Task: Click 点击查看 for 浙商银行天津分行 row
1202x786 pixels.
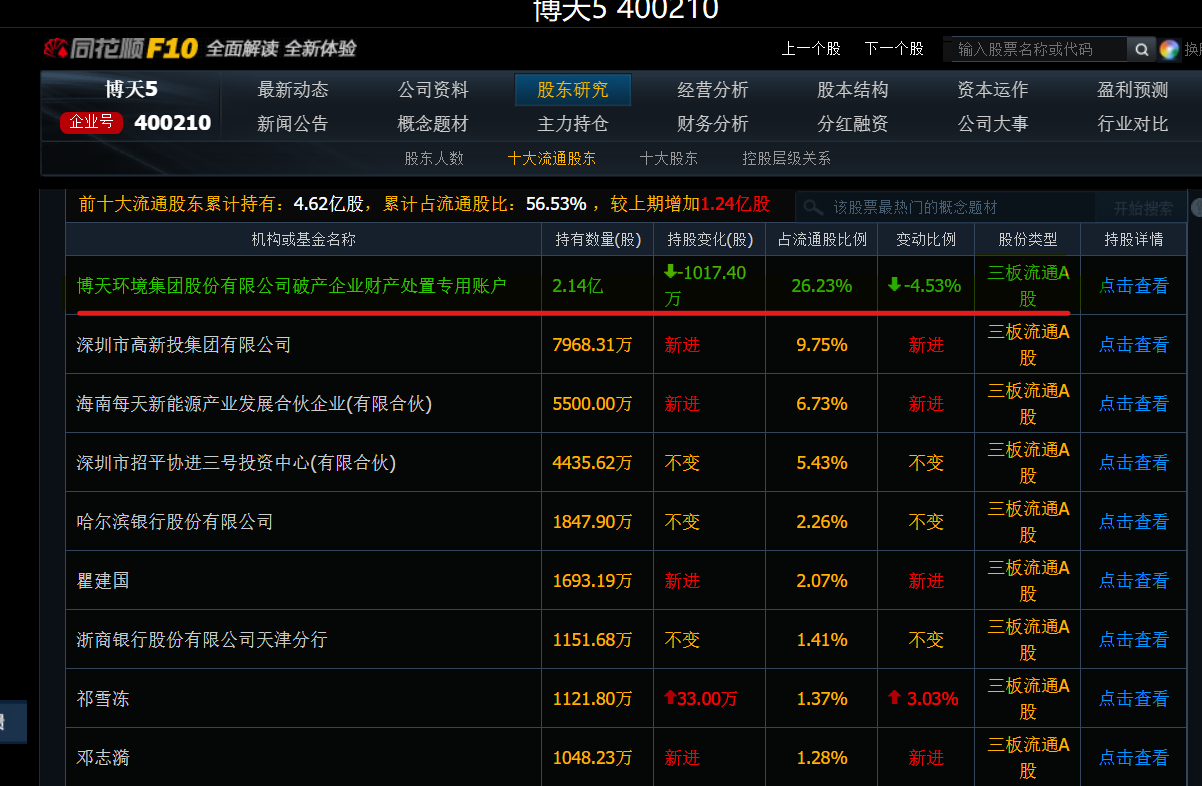Action: point(1134,640)
